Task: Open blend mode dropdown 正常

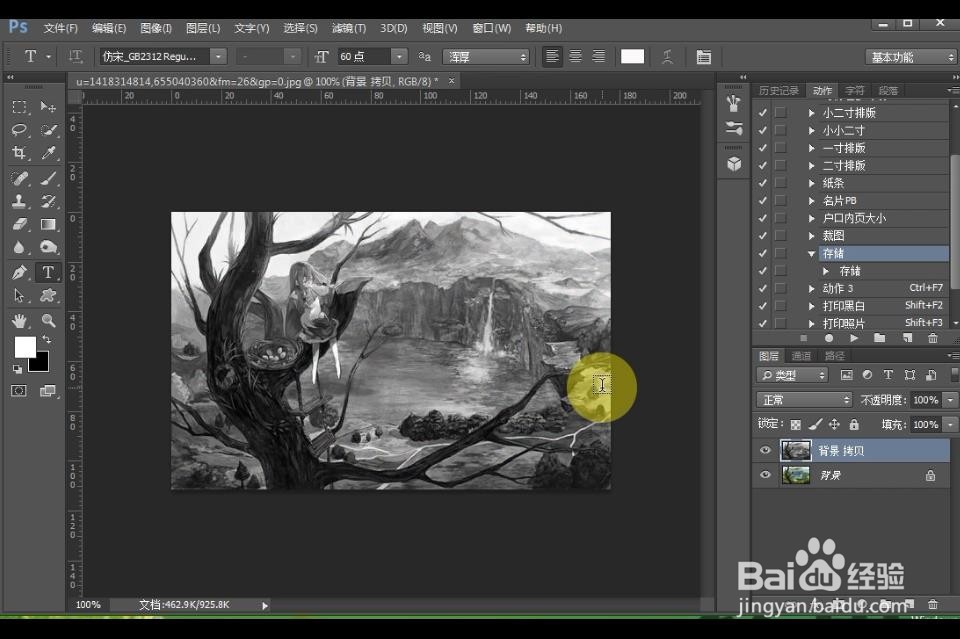Action: click(x=804, y=400)
